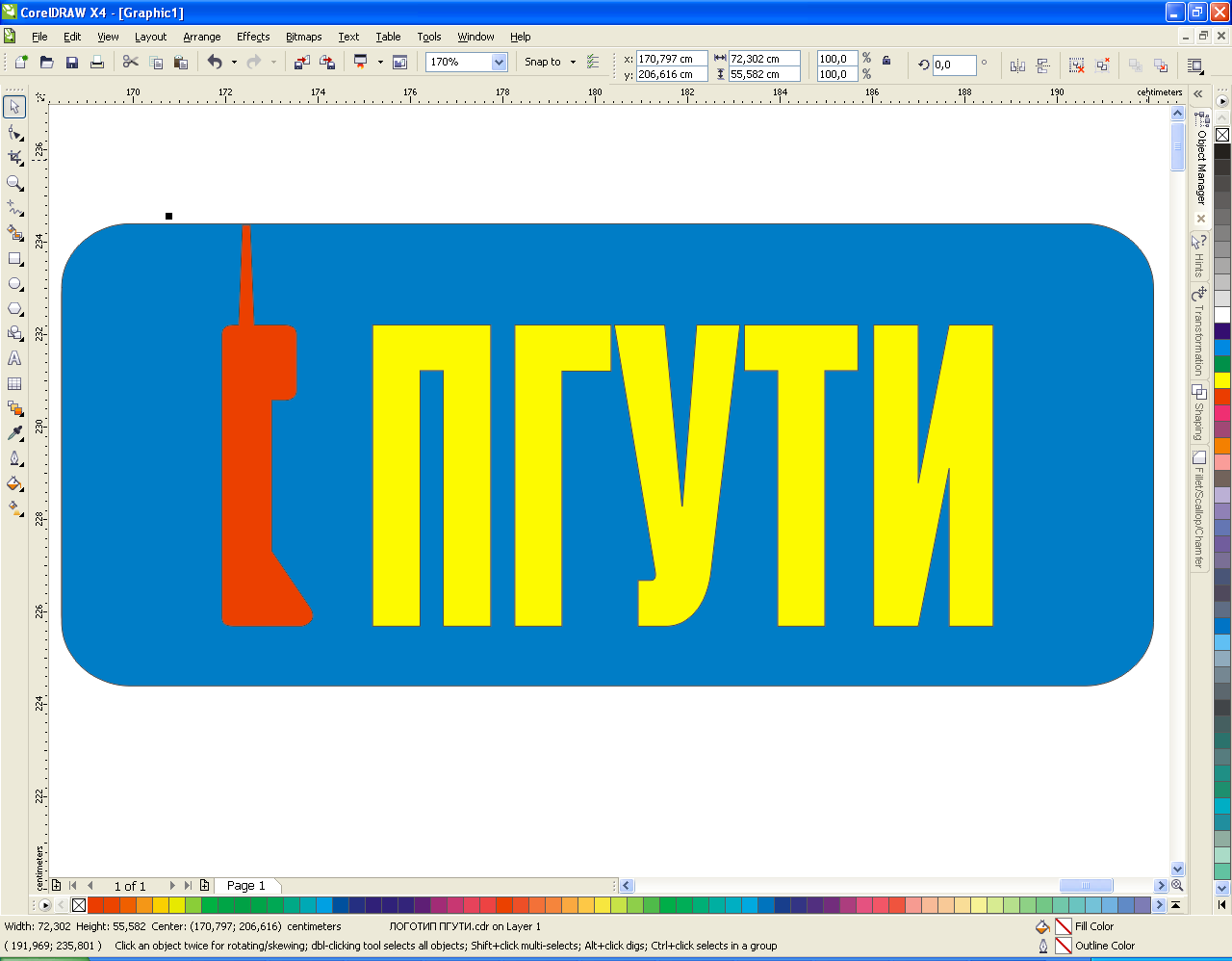Expand the Undo history dropdown arrow
1232x961 pixels.
coord(234,63)
